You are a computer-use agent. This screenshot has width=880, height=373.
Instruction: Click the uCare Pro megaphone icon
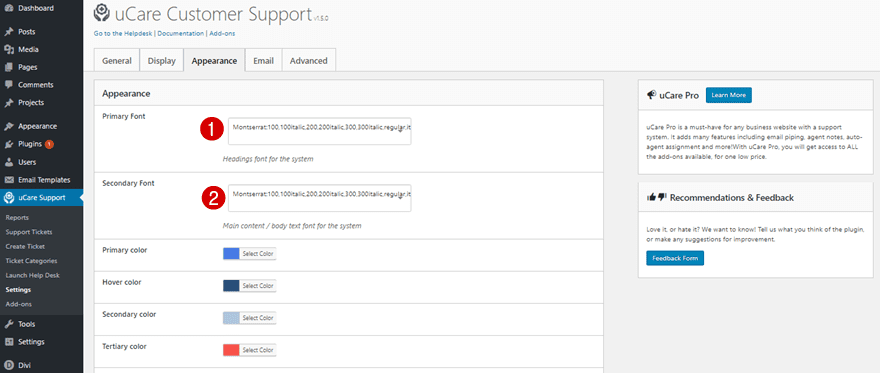tap(651, 95)
